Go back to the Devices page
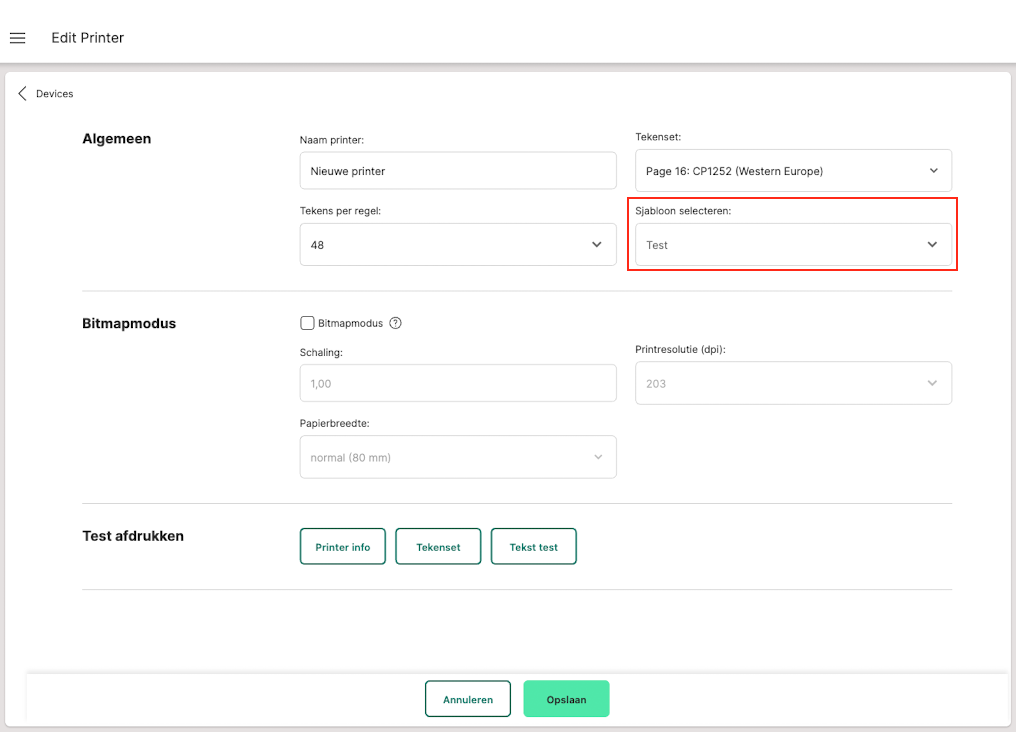This screenshot has width=1016, height=732. point(54,94)
